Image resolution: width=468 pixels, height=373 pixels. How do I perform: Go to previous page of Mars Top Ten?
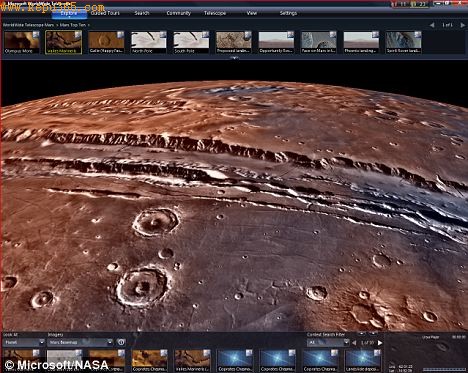(x=432, y=25)
